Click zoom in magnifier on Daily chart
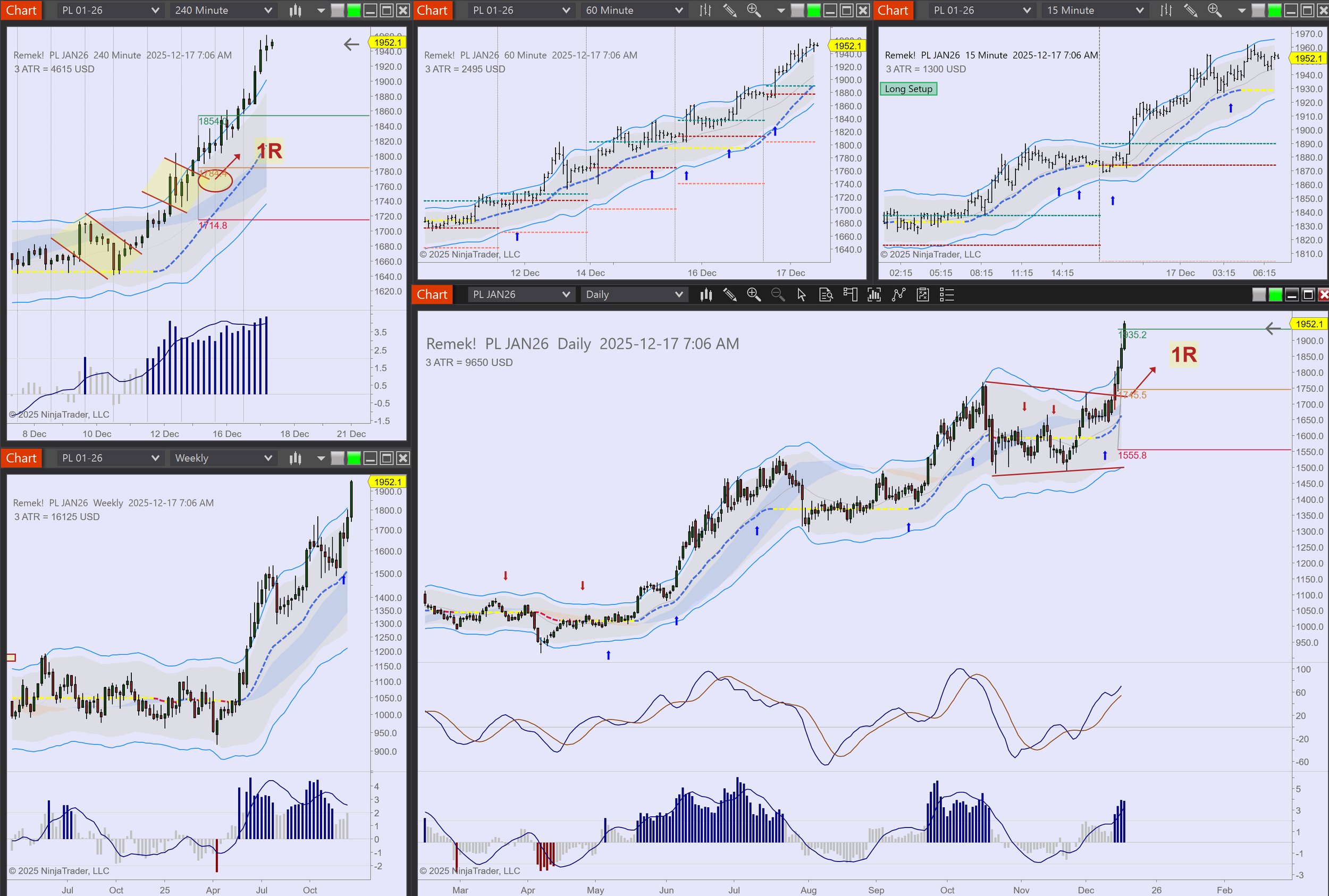 pos(753,294)
